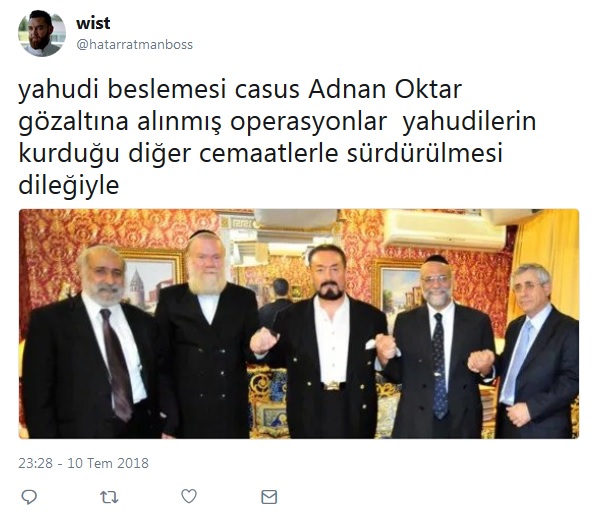Click the air conditioner in the photo
The width and height of the screenshot is (605, 523).
click(x=445, y=230)
